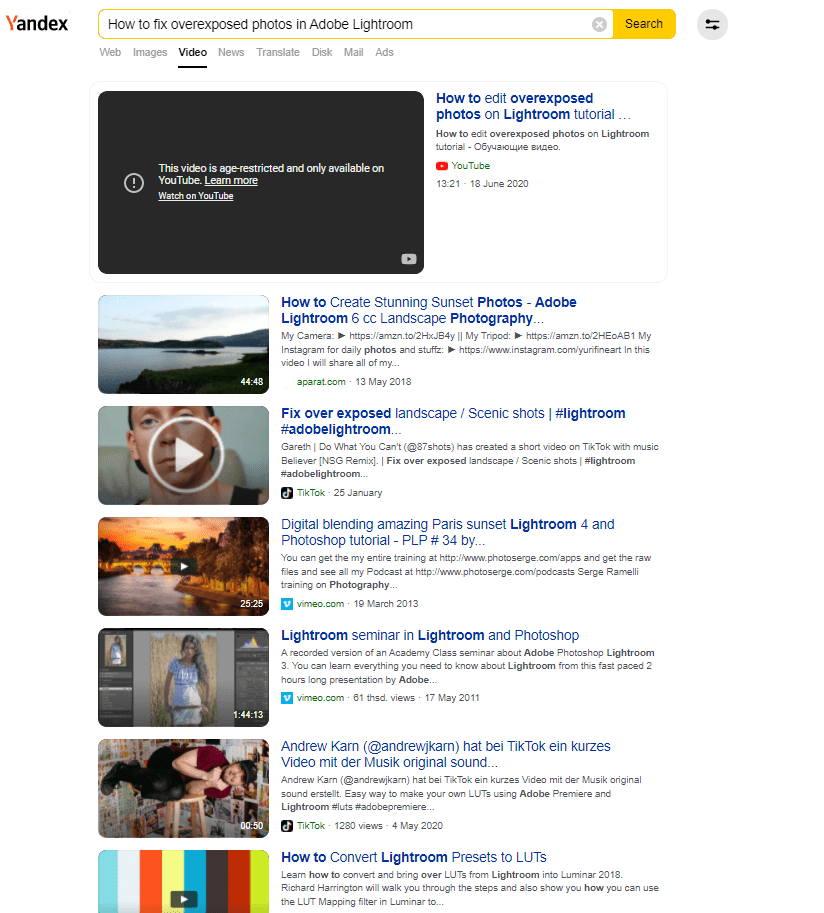This screenshot has width=824, height=913.
Task: Click the 'You can get the my entire training' snippet
Action: click(x=466, y=571)
